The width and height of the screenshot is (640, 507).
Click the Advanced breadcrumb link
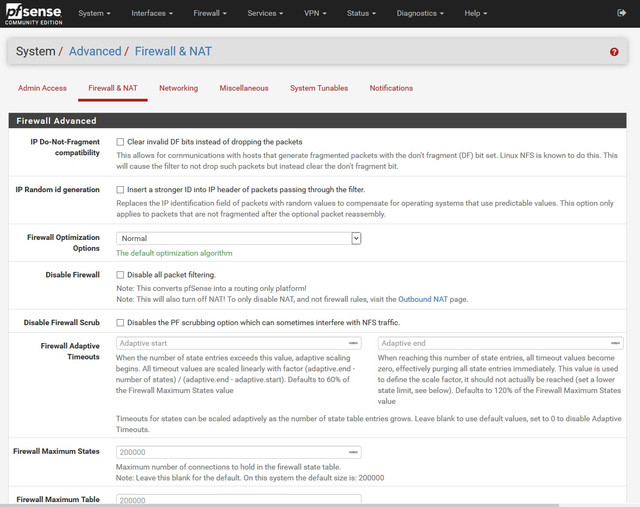click(x=95, y=51)
